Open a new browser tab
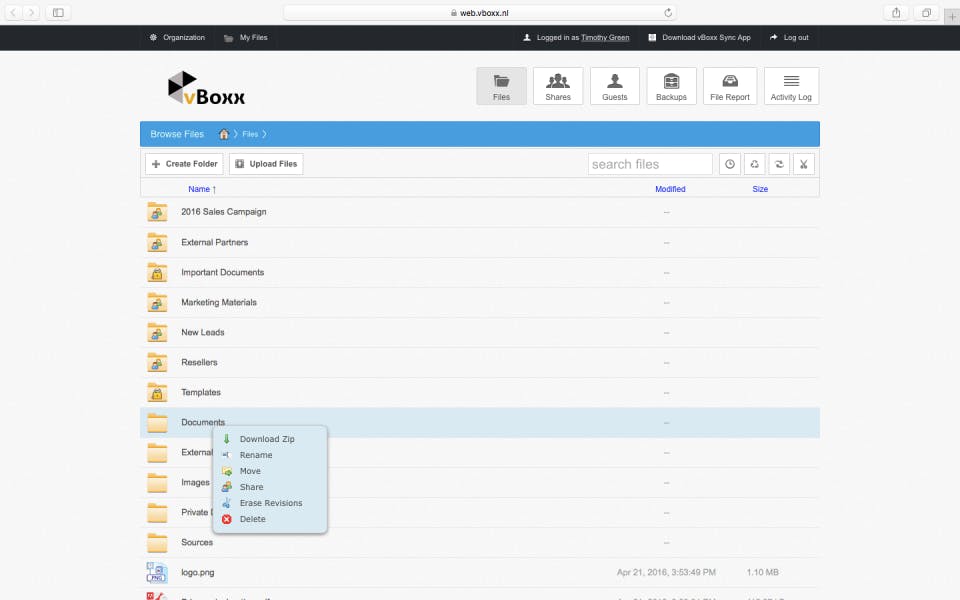 (x=951, y=17)
